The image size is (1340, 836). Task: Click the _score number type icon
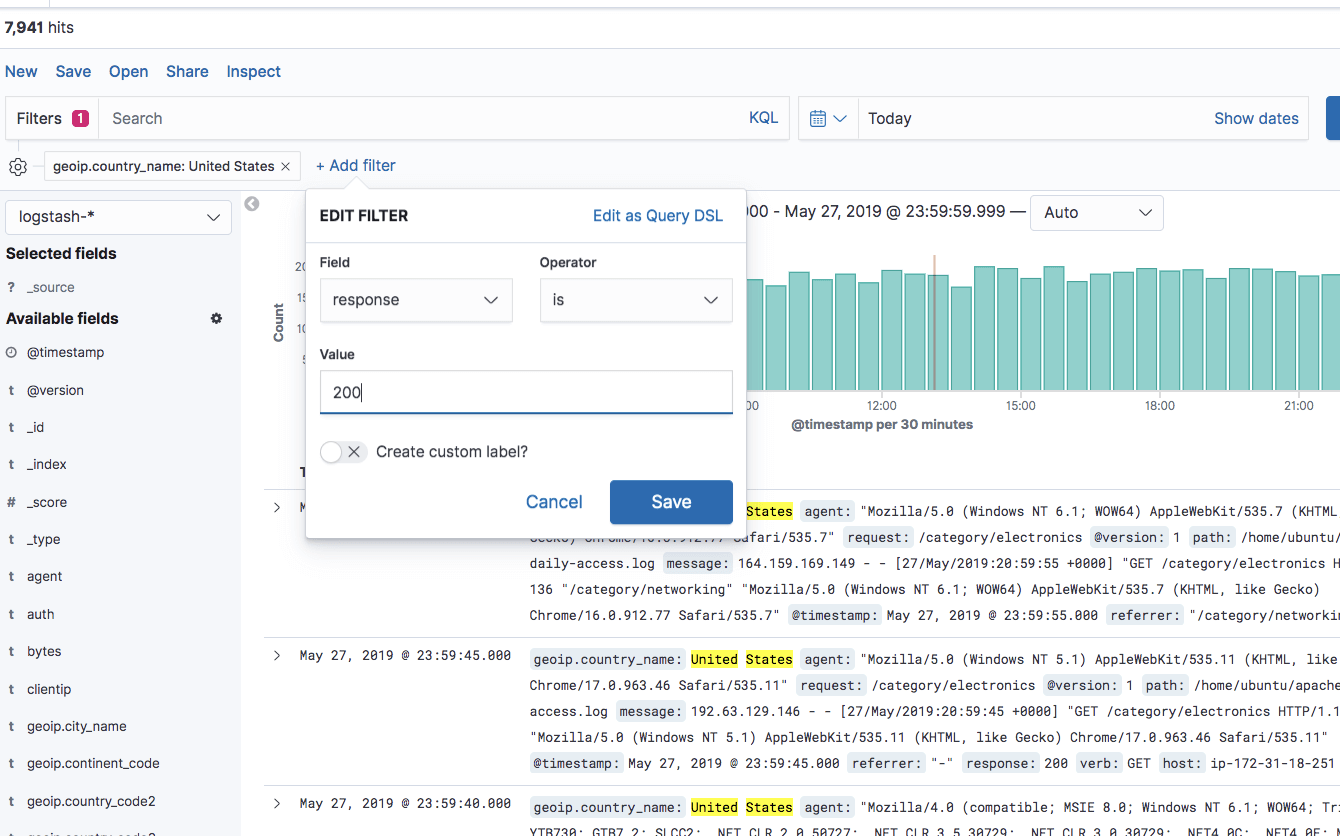(11, 503)
